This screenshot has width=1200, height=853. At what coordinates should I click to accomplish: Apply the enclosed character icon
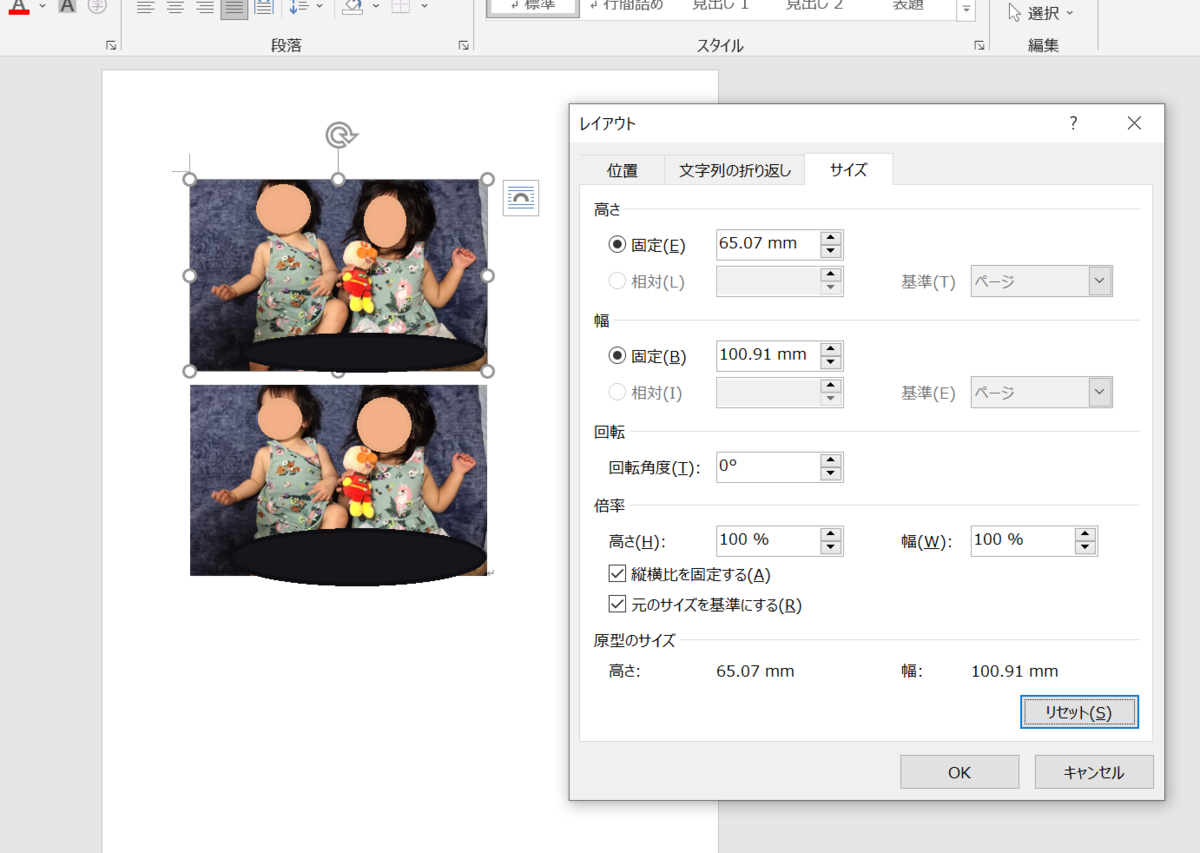[97, 6]
